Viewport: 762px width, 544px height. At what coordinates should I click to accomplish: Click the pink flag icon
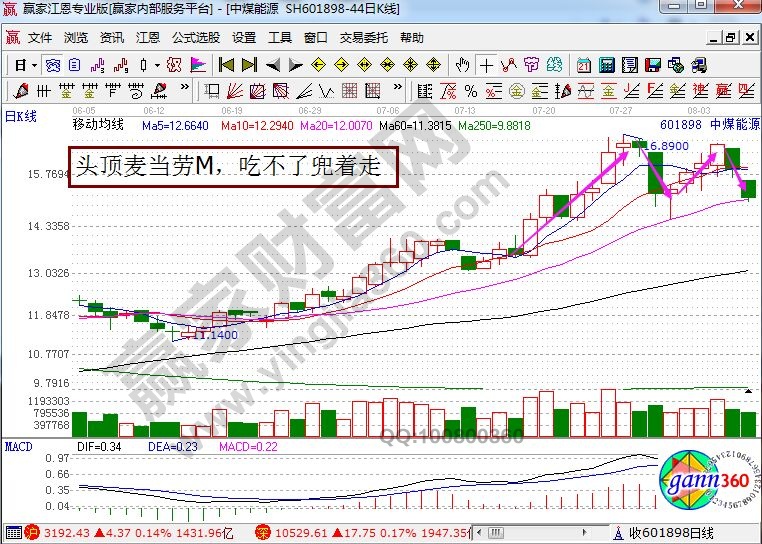tap(198, 65)
